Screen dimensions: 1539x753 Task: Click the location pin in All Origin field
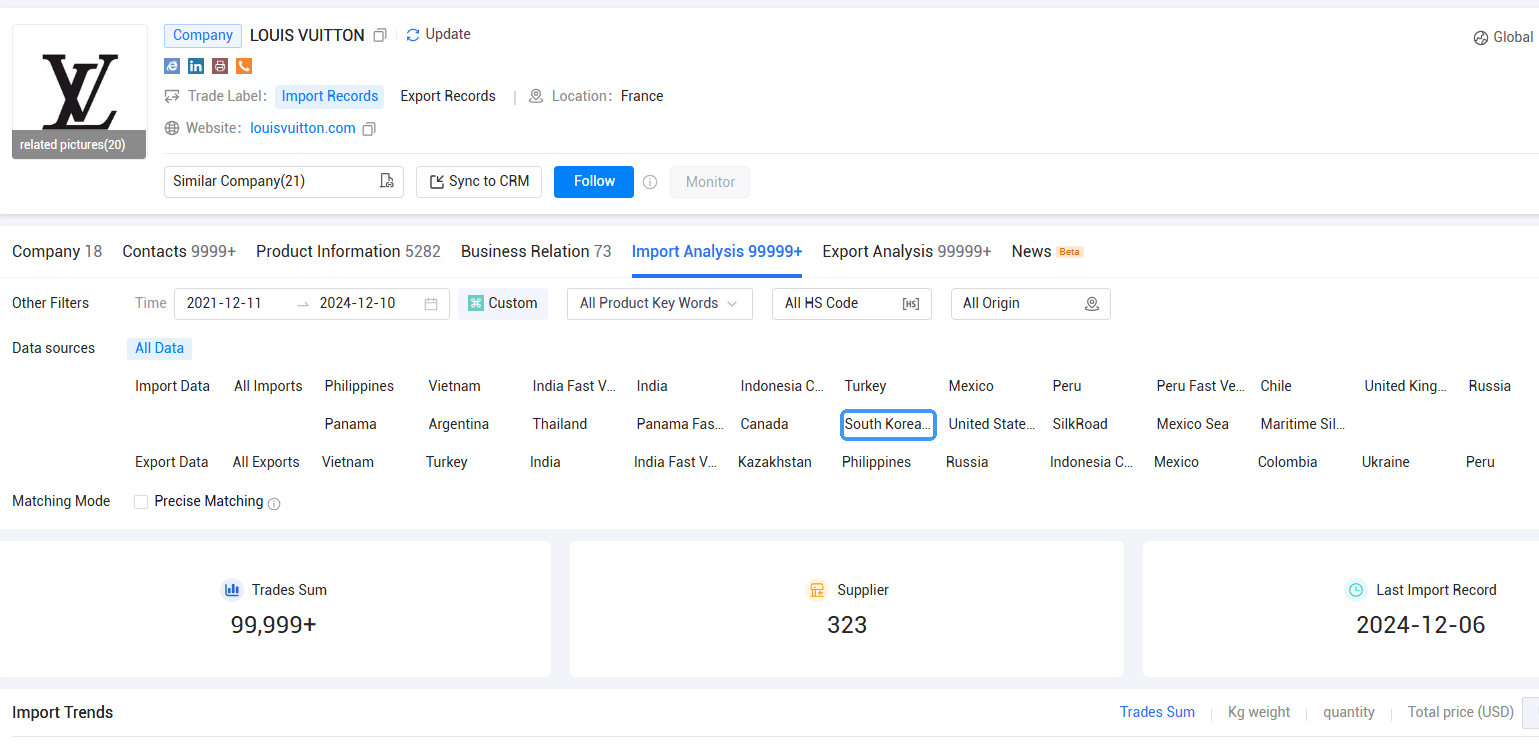click(1092, 304)
